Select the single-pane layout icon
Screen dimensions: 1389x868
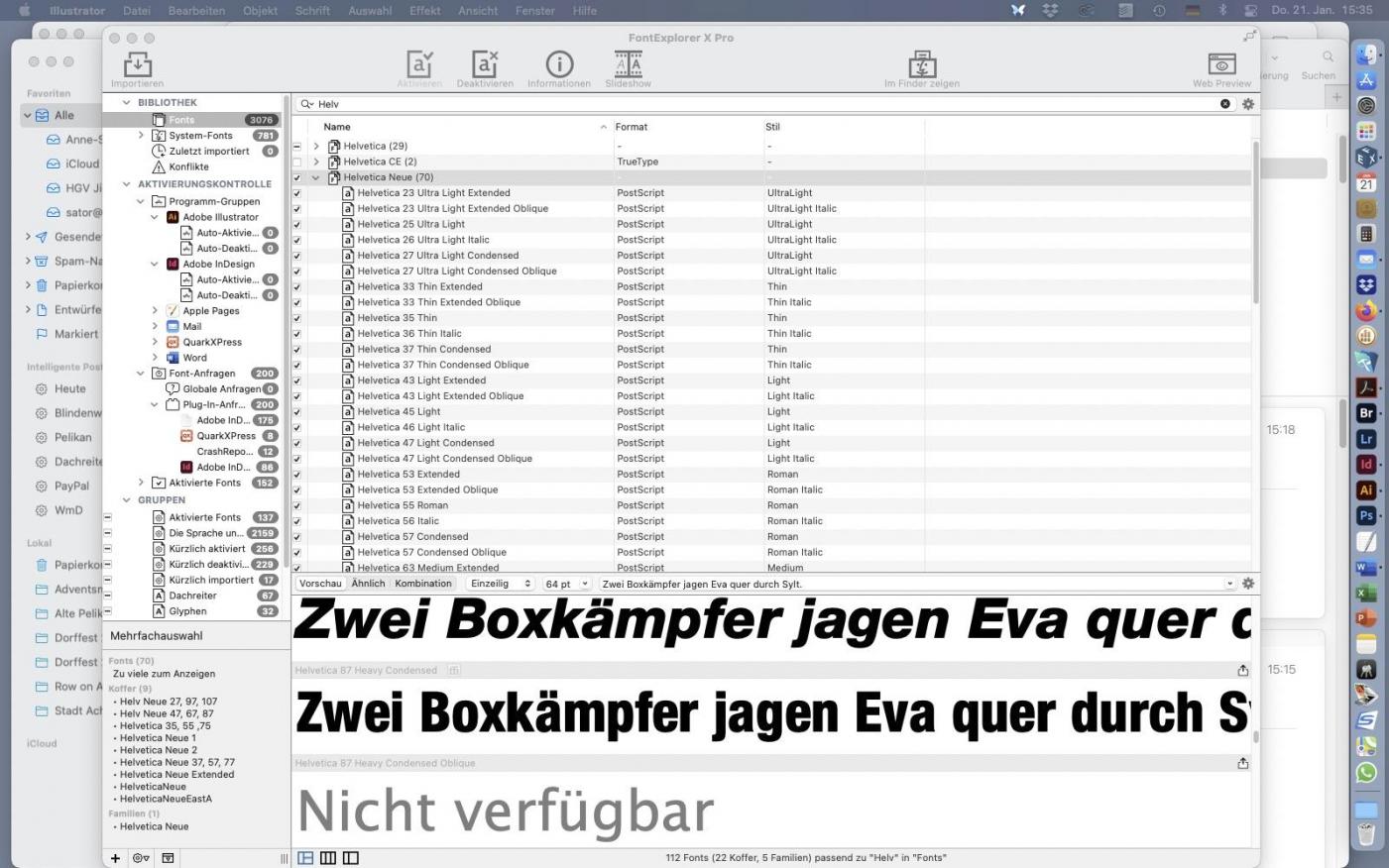tap(305, 858)
